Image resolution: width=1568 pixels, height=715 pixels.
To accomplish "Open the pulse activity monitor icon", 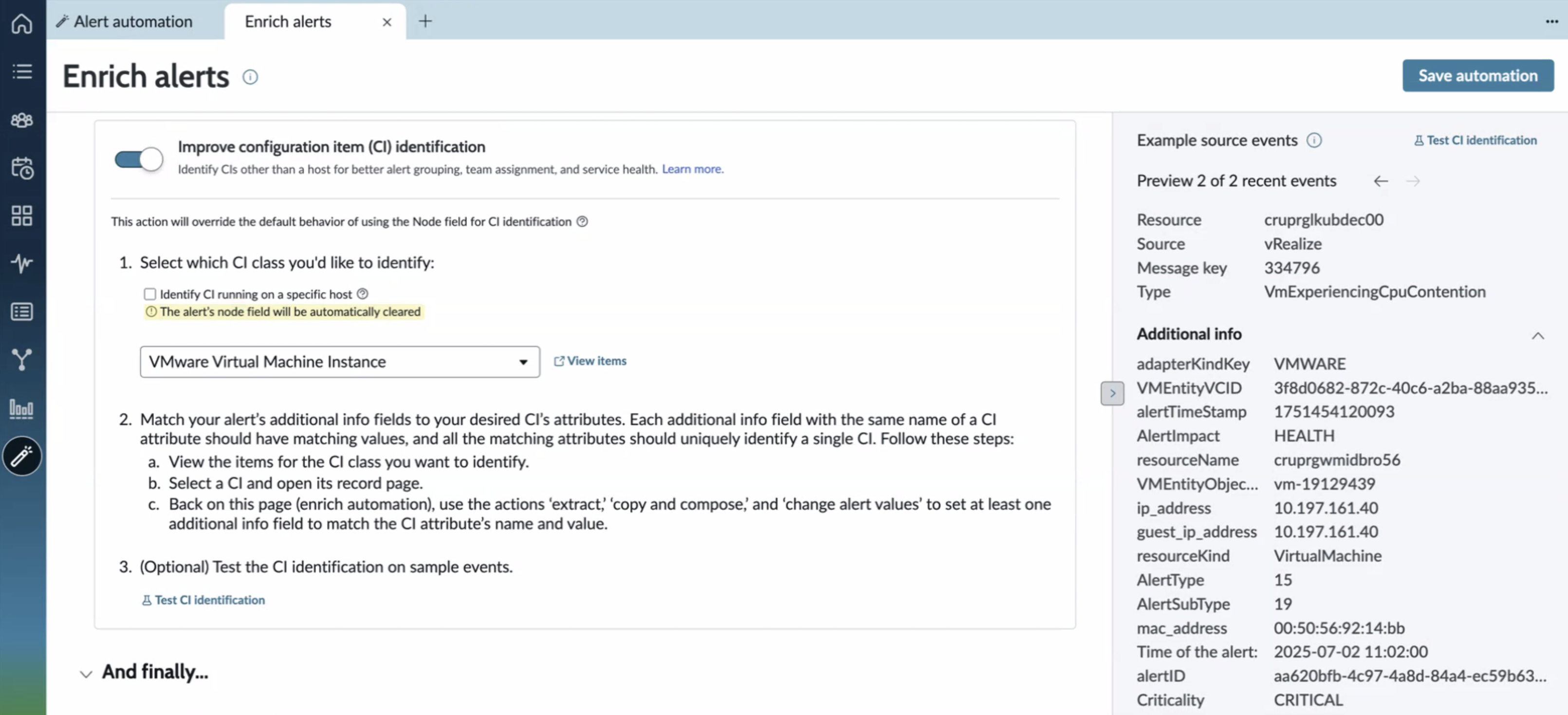I will tap(22, 263).
